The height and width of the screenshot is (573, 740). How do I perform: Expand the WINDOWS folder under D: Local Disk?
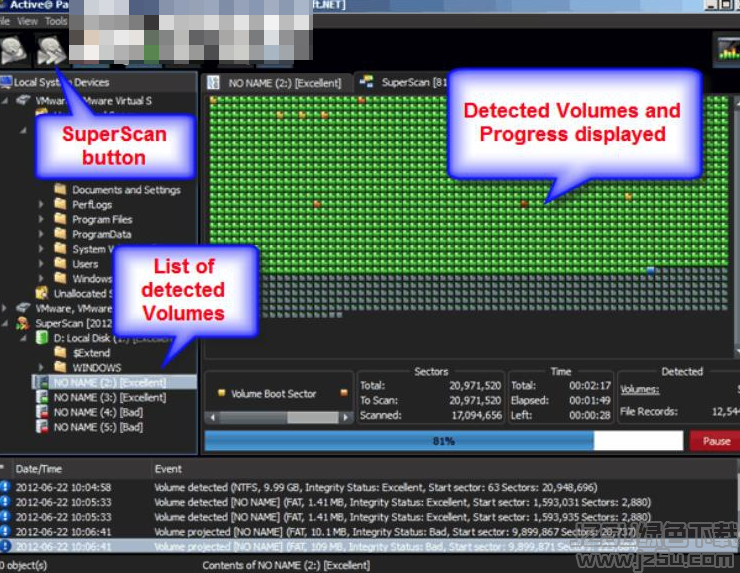[x=41, y=367]
